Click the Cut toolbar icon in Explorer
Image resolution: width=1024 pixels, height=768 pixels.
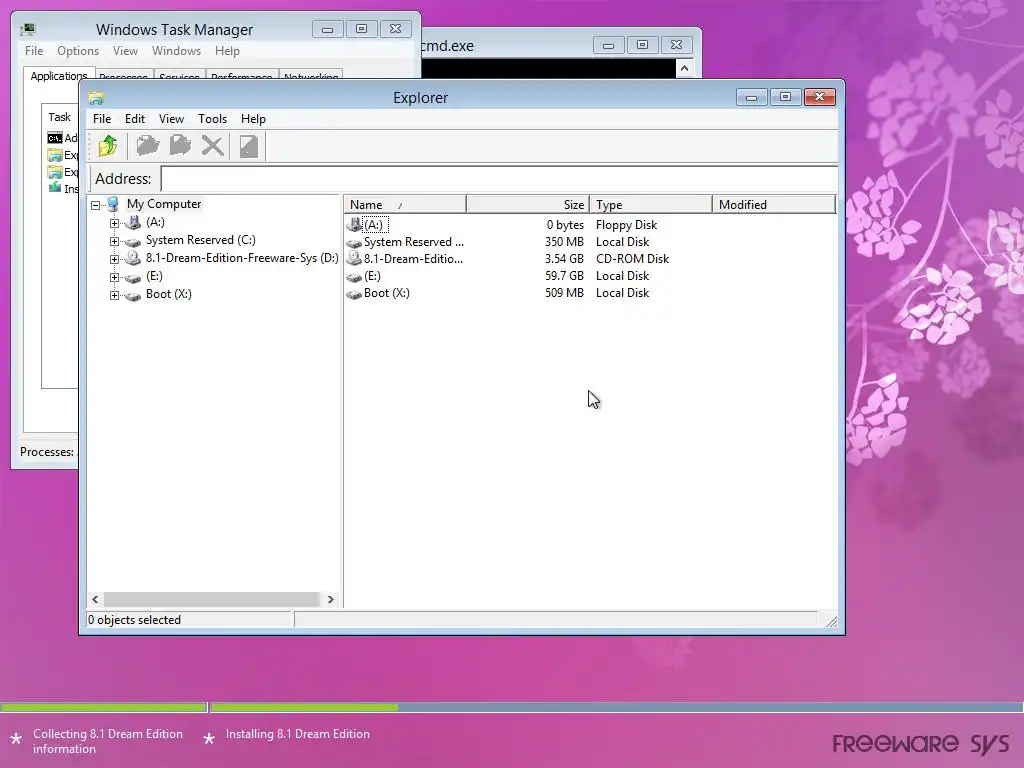(148, 146)
